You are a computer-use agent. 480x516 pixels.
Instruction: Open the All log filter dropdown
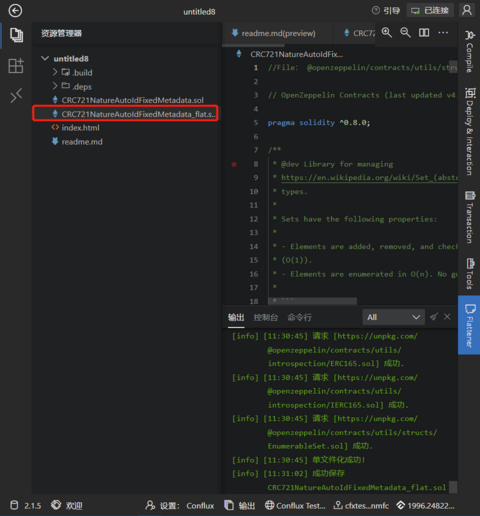pos(393,317)
